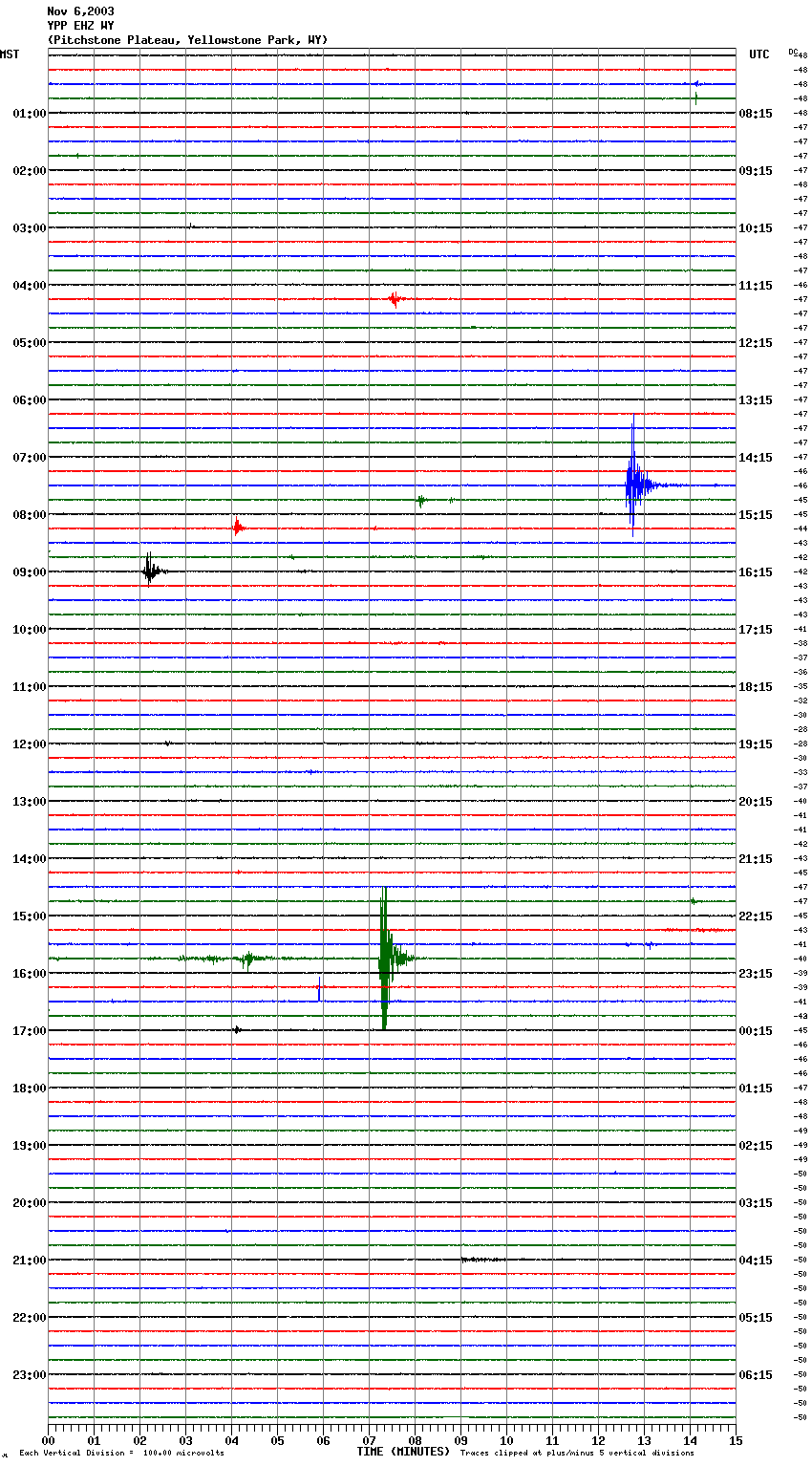Click the small black event on the 17:00 trace

click(237, 1029)
